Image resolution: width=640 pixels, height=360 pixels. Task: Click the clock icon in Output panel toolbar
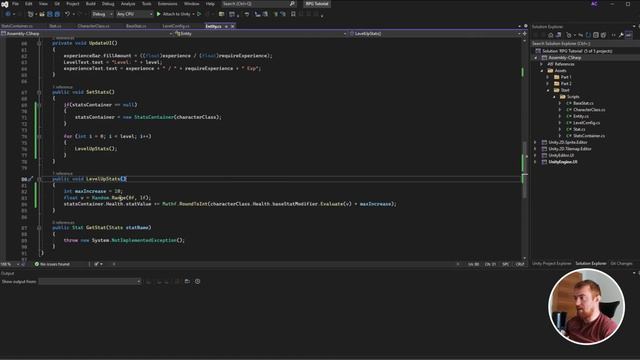pos(198,281)
